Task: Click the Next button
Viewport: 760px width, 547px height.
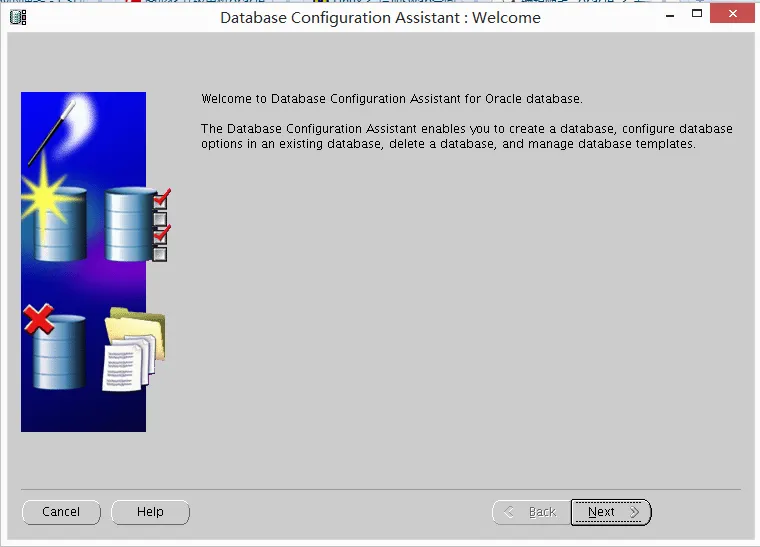Action: coord(611,512)
